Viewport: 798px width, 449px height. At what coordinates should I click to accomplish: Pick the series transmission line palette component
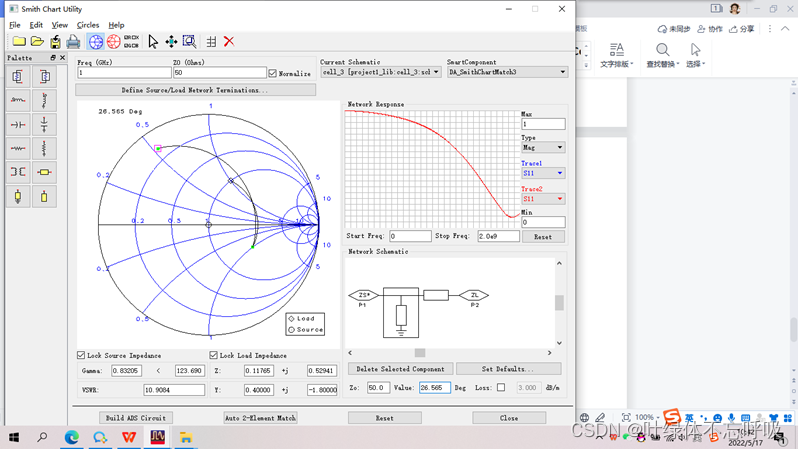(44, 172)
